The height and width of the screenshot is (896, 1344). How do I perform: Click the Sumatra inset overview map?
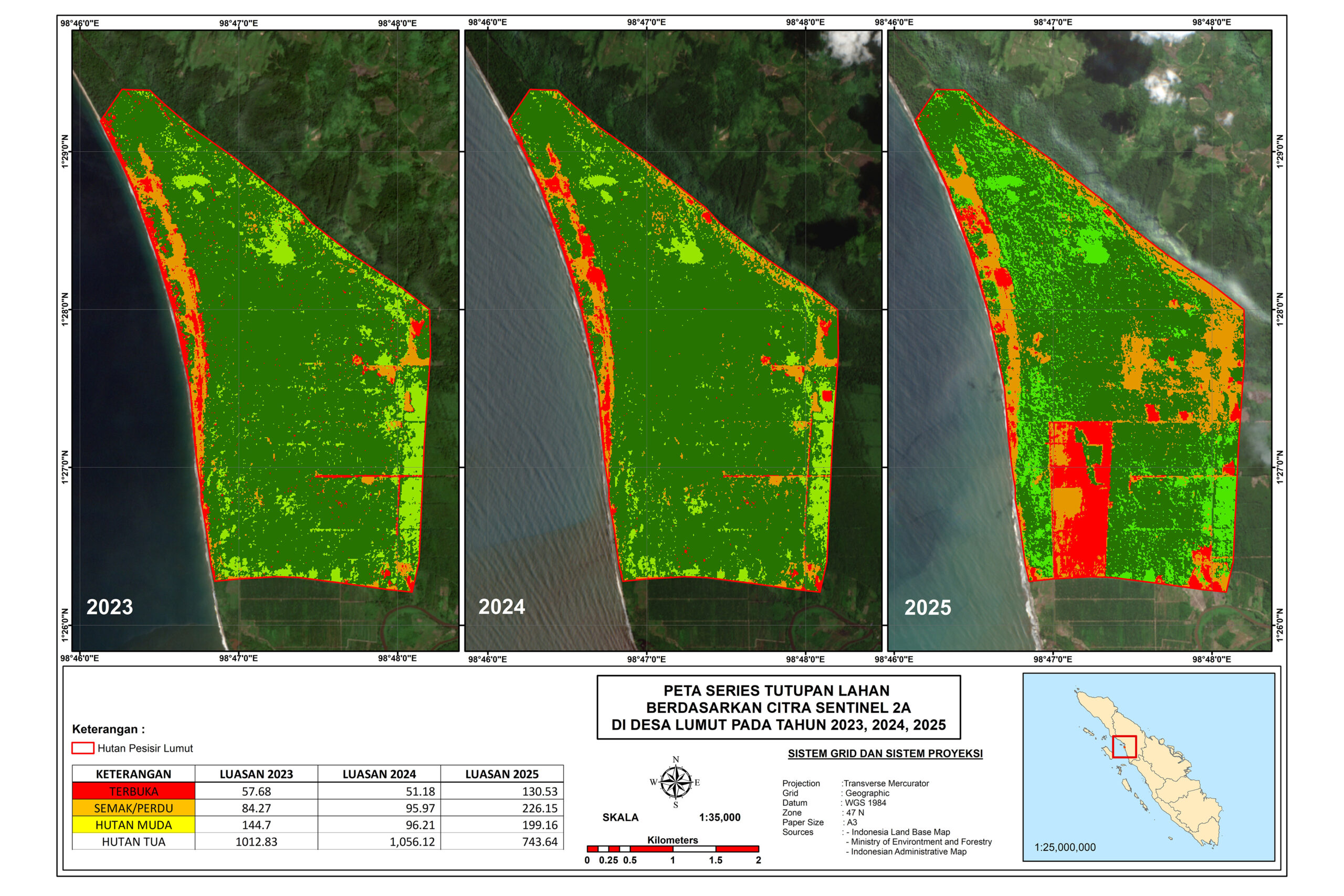[x=1149, y=767]
